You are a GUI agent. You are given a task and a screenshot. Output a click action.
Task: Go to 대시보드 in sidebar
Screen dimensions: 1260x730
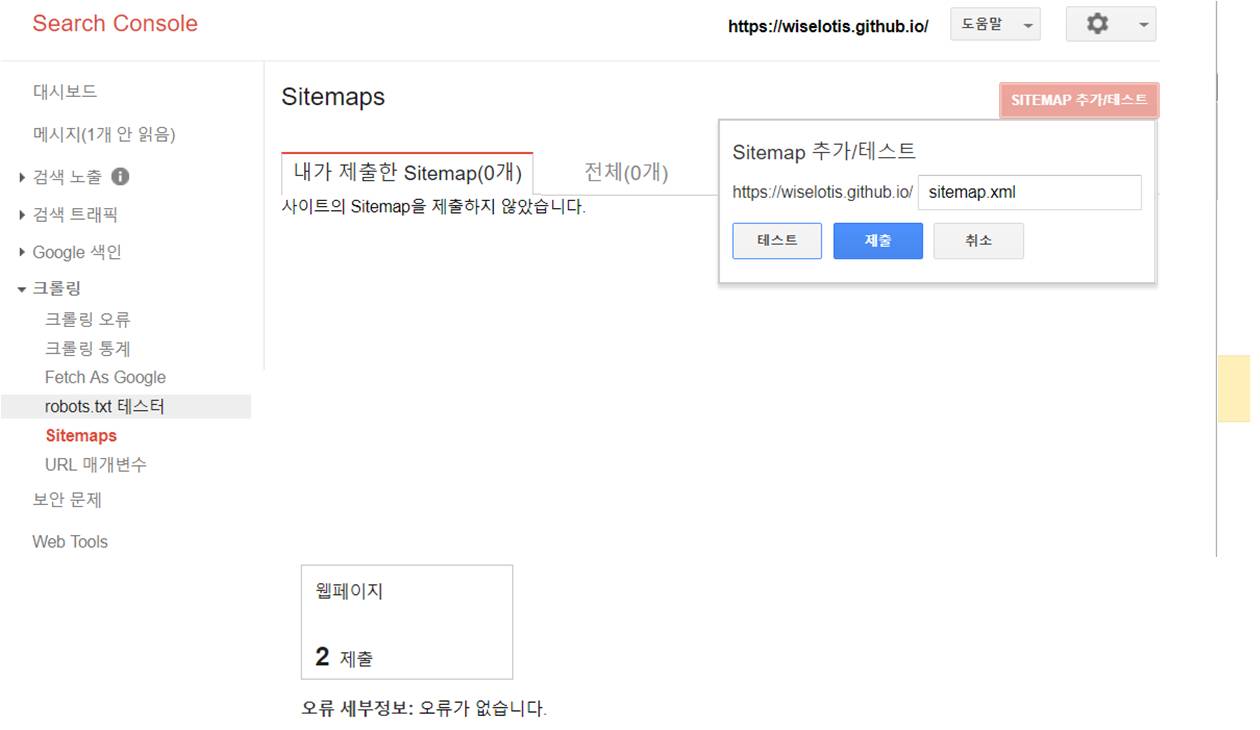pyautogui.click(x=65, y=91)
